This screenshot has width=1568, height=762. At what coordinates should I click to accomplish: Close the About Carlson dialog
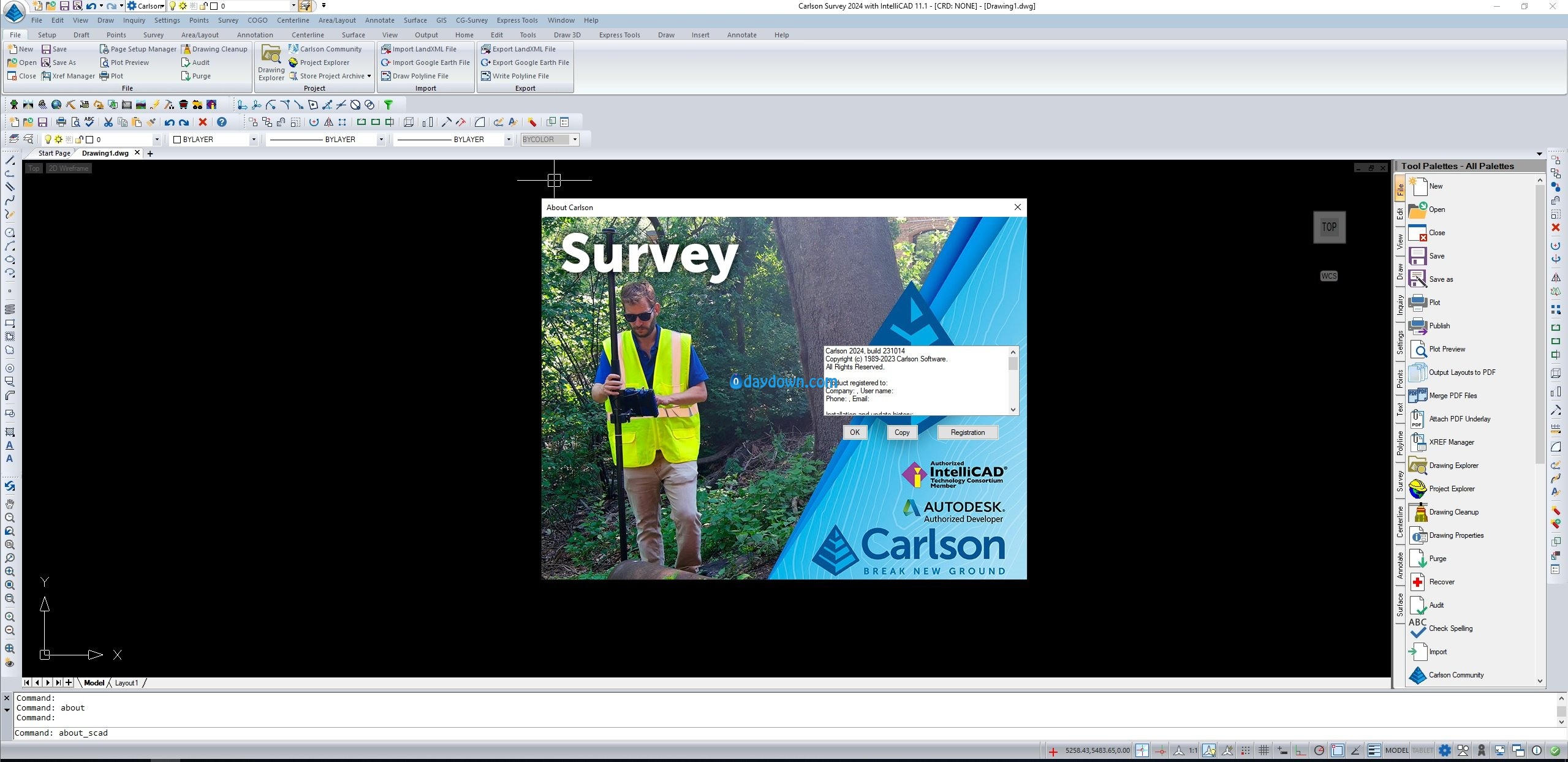(x=1018, y=207)
